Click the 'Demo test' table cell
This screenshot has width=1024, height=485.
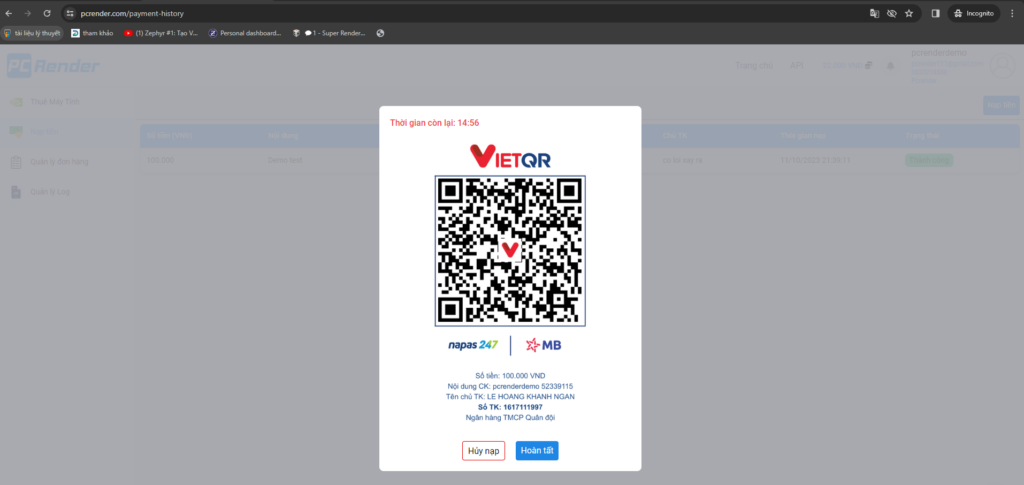point(285,160)
